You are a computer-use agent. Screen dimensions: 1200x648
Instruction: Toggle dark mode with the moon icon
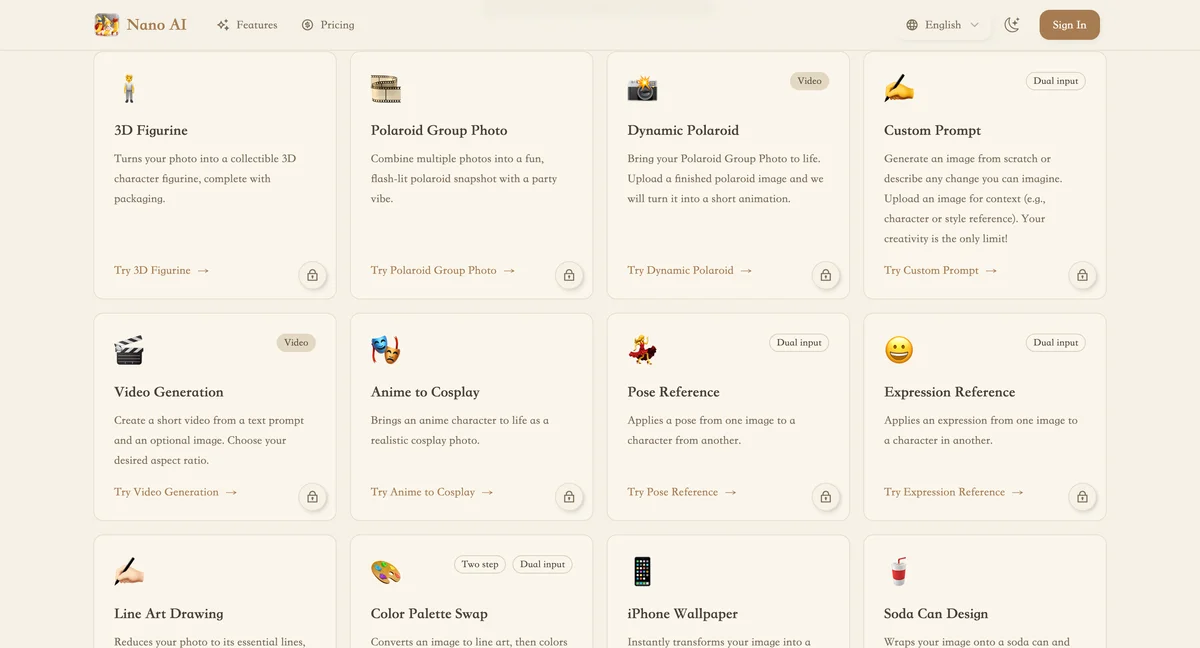(1012, 25)
